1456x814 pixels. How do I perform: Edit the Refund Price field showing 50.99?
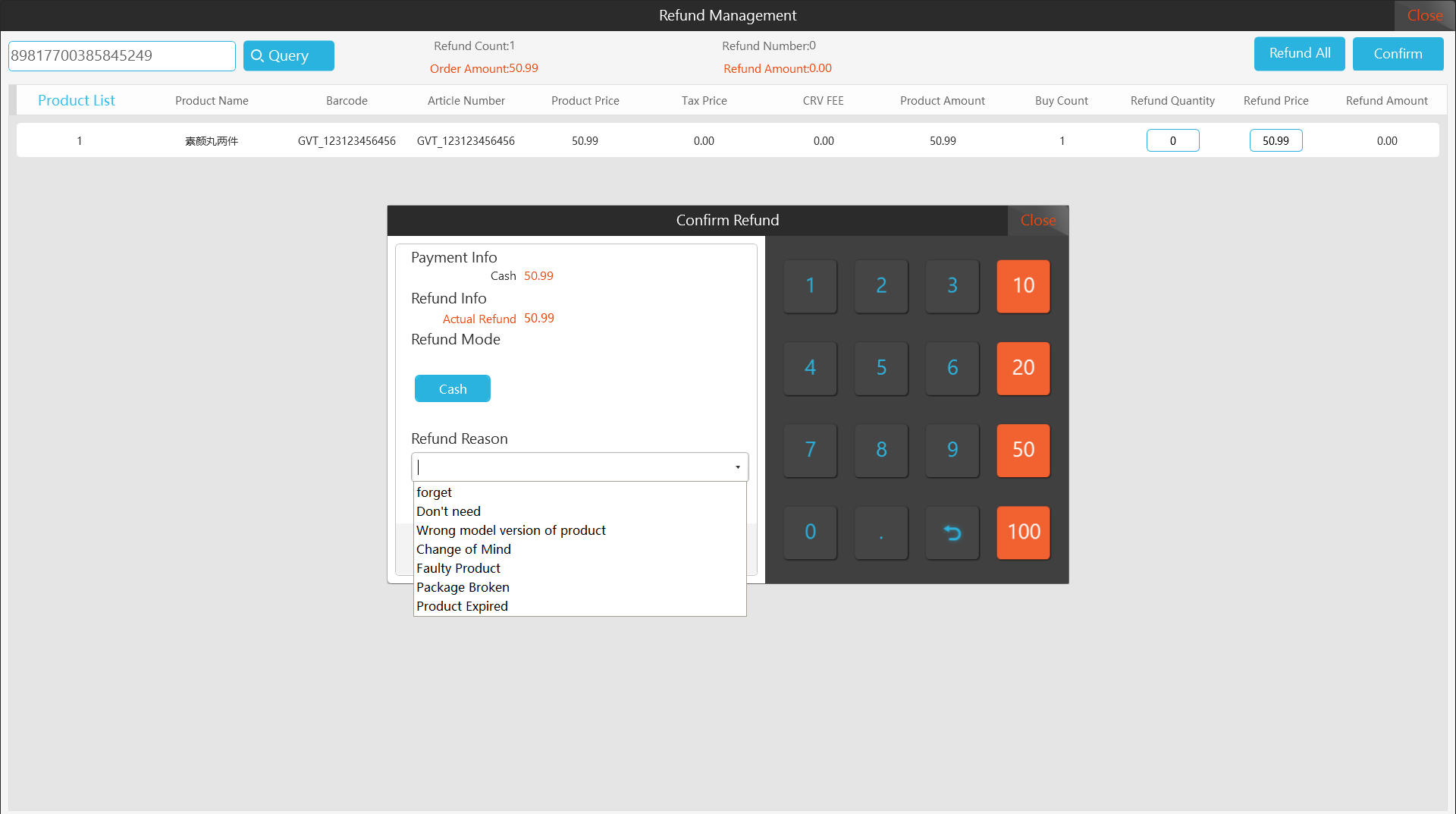1276,140
